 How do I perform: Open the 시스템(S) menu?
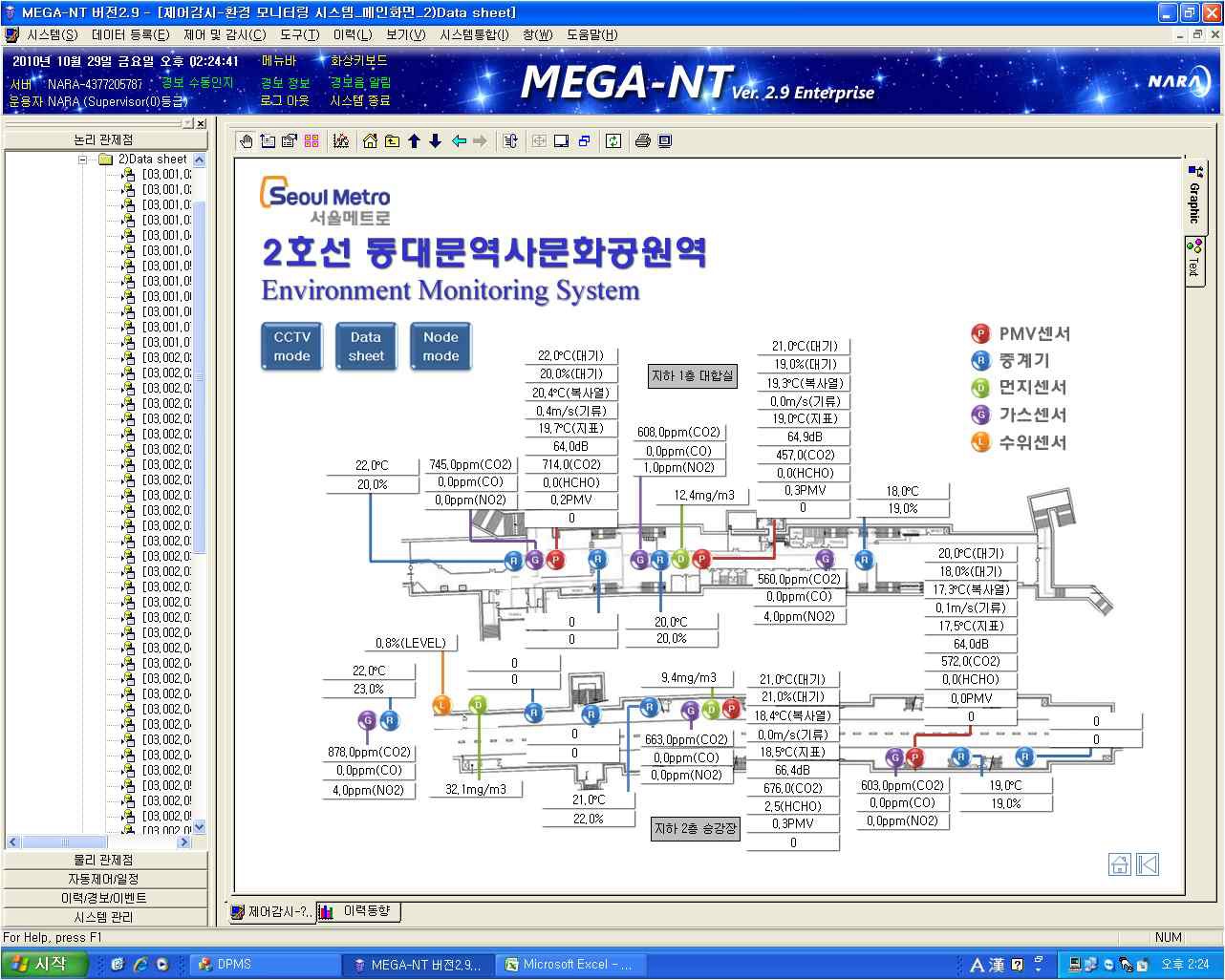(53, 34)
